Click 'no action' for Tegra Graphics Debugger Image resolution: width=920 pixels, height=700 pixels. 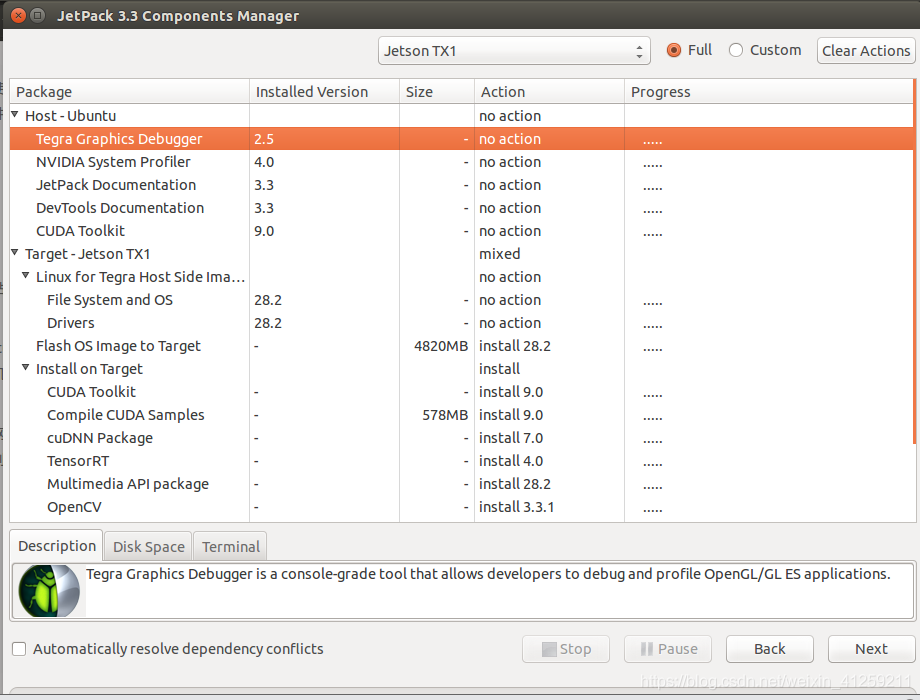[510, 139]
